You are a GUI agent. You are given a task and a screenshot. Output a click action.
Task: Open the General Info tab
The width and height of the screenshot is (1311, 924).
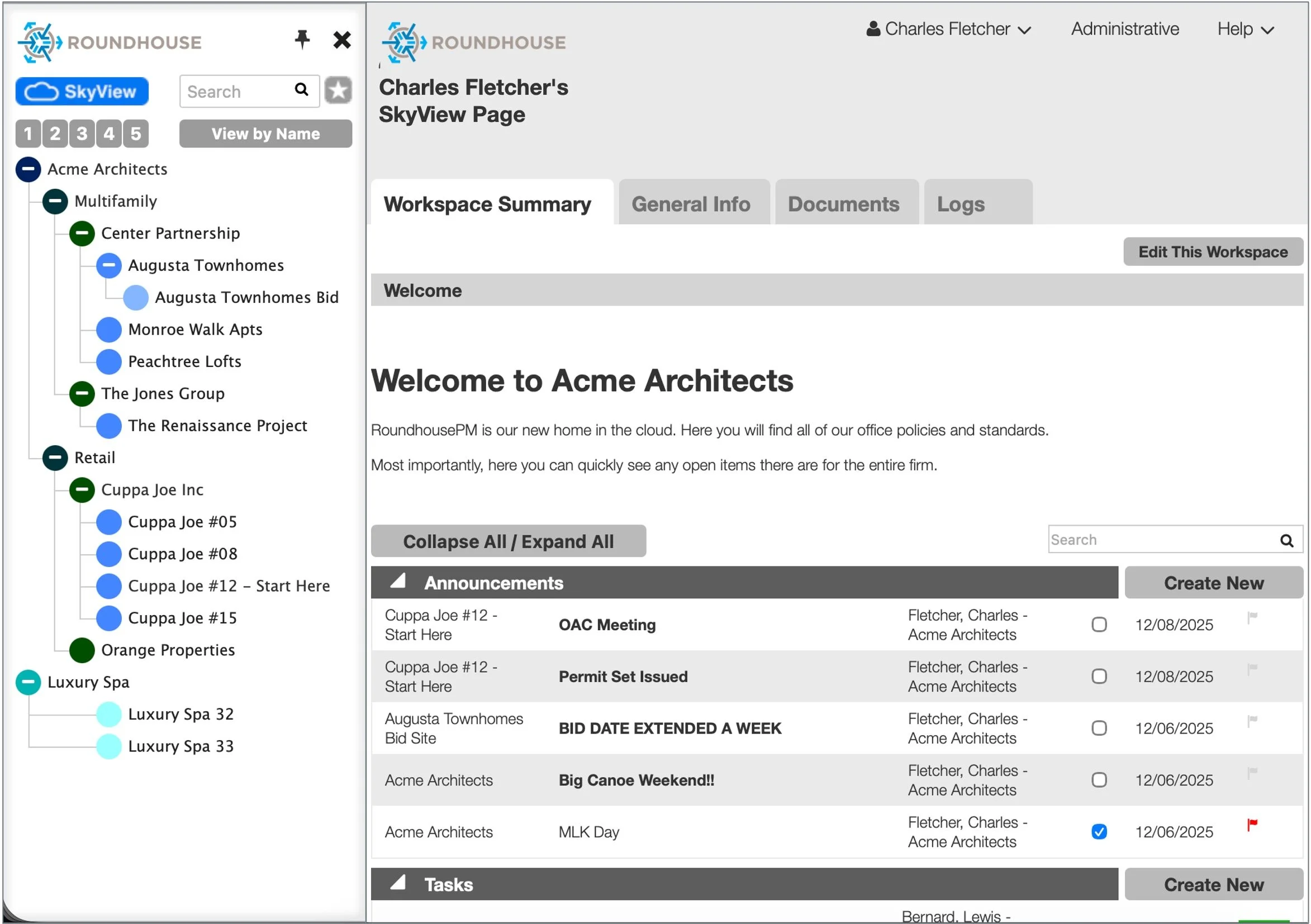tap(690, 204)
